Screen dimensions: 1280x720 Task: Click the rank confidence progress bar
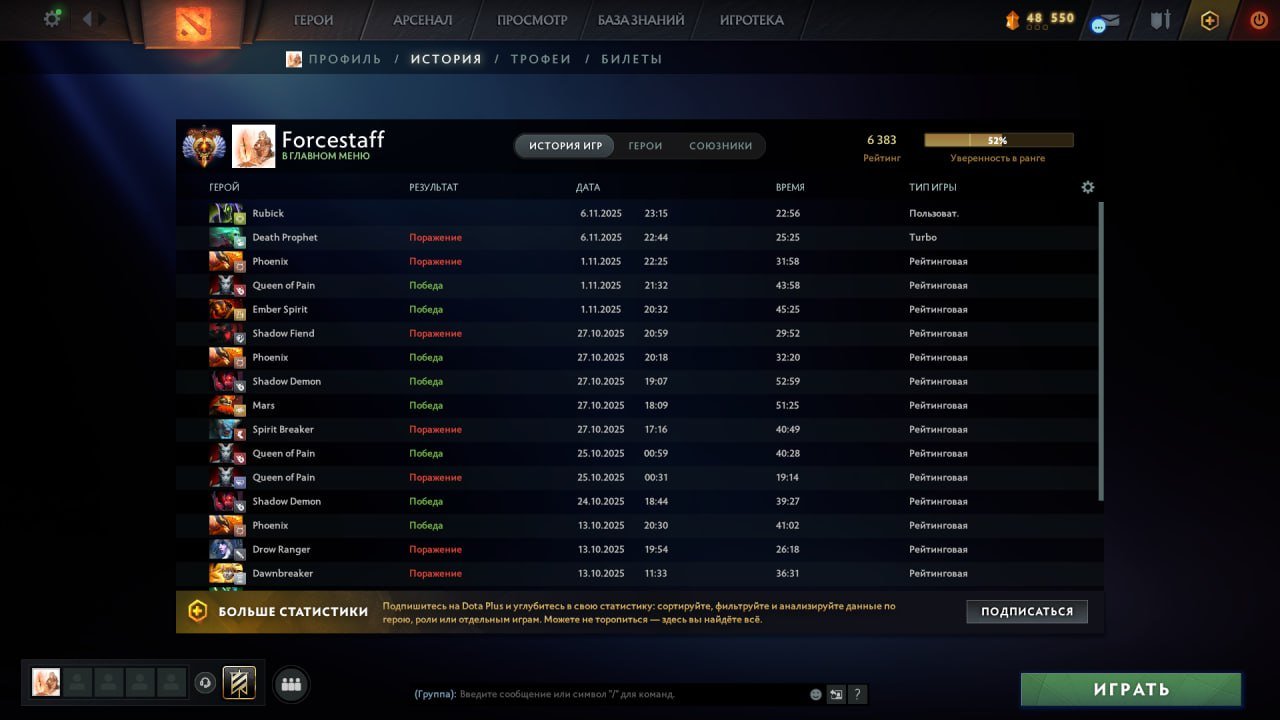coord(998,141)
